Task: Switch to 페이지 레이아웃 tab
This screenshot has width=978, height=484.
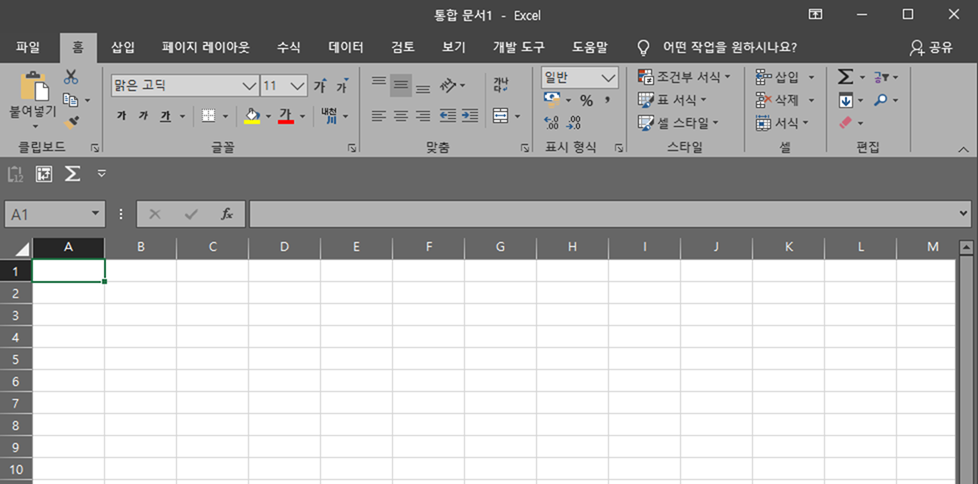Action: point(206,47)
